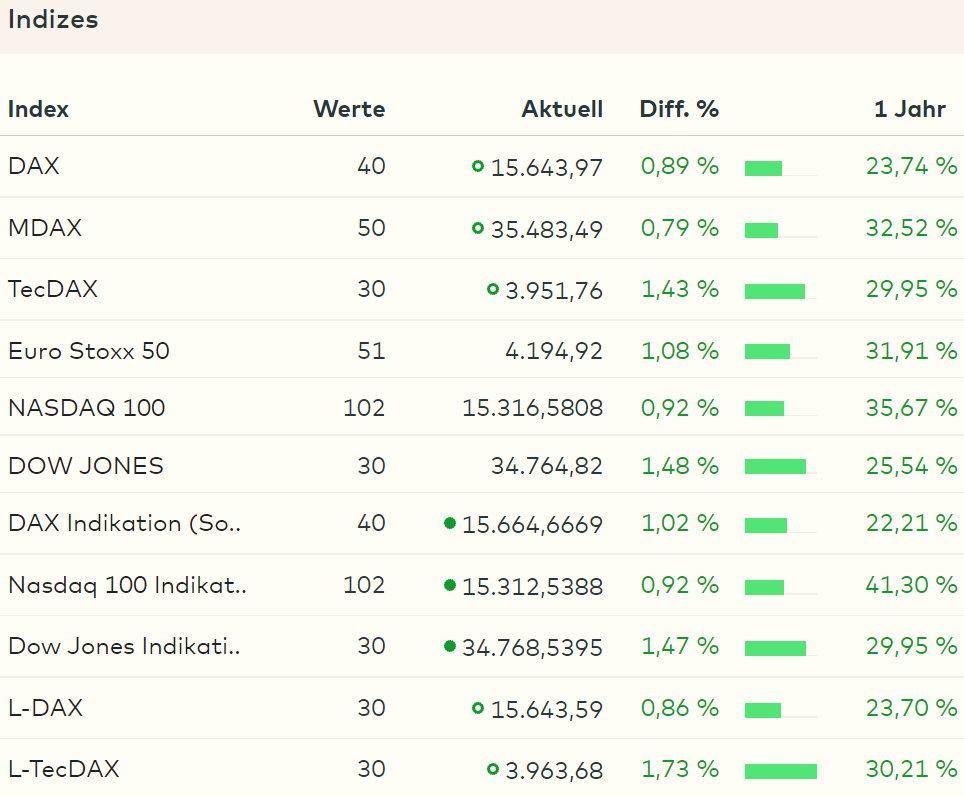Image resolution: width=964 pixels, height=797 pixels.
Task: Click filled green dot beside Nasdaq 100 Indikat.. price
Action: click(x=449, y=585)
